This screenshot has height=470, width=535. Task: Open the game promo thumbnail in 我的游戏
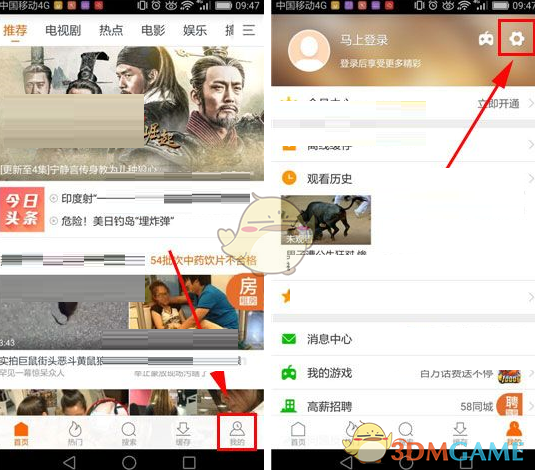(x=509, y=376)
